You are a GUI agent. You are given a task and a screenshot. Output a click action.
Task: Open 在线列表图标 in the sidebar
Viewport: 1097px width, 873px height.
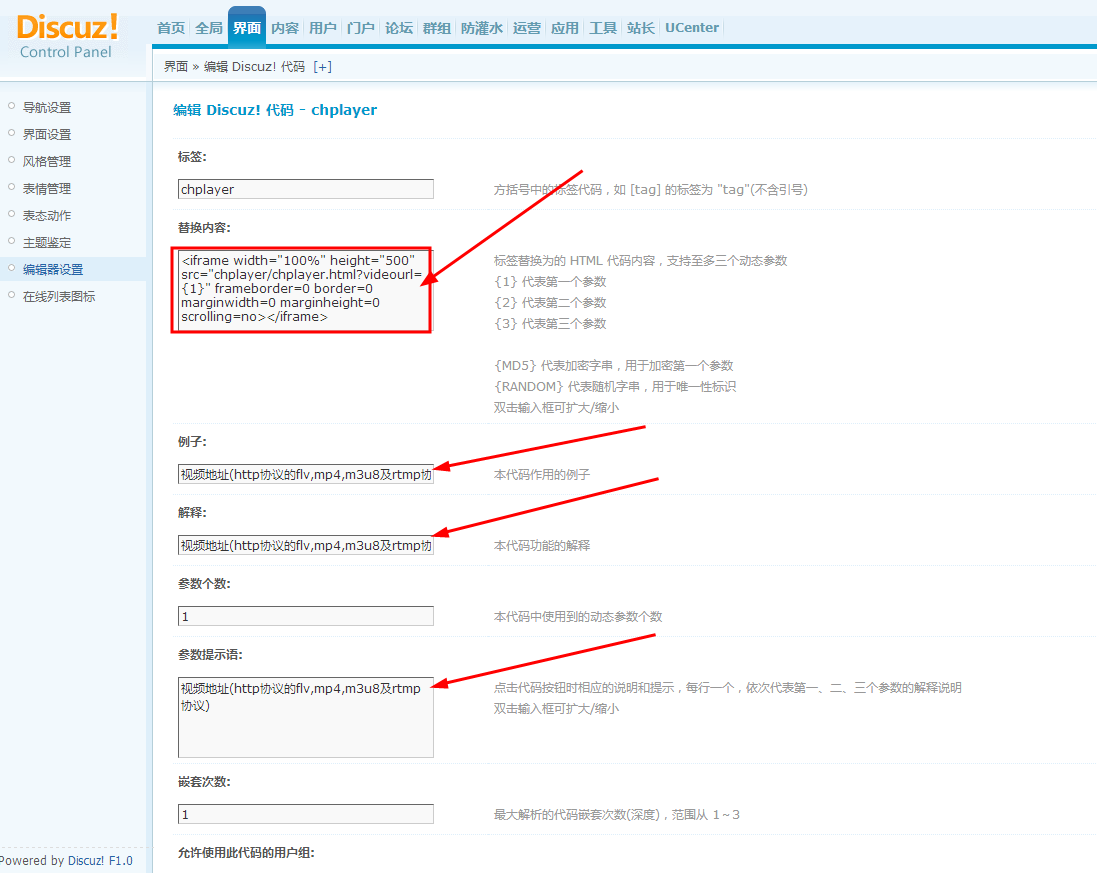59,297
